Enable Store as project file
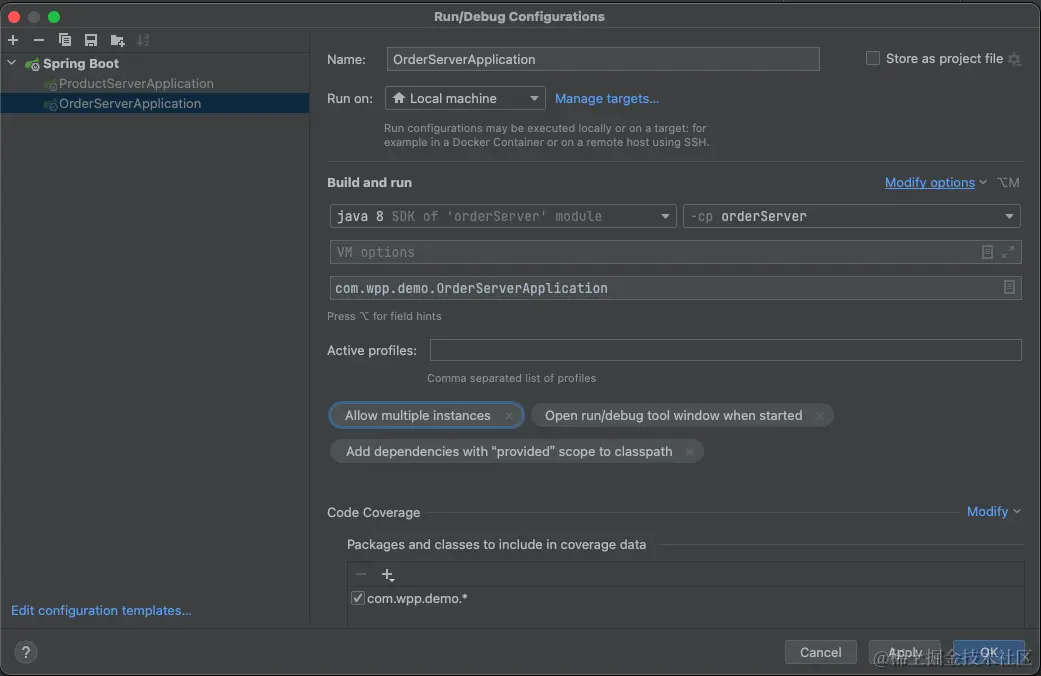Viewport: 1041px width, 676px height. [873, 59]
